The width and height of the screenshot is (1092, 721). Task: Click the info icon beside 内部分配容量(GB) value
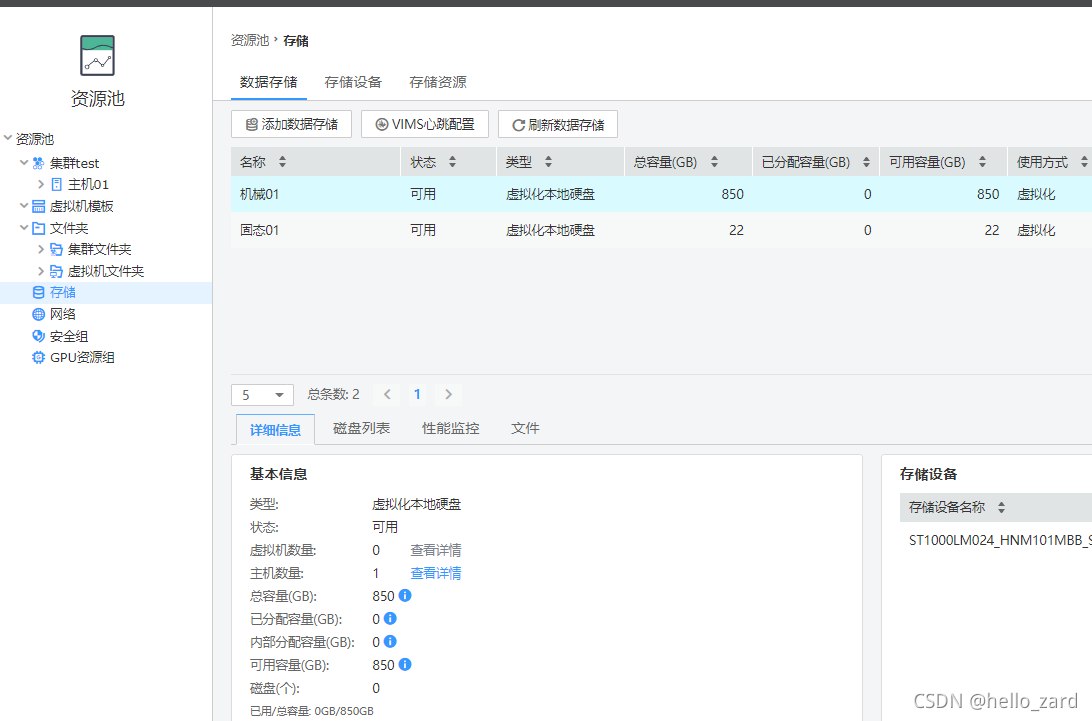coord(390,642)
